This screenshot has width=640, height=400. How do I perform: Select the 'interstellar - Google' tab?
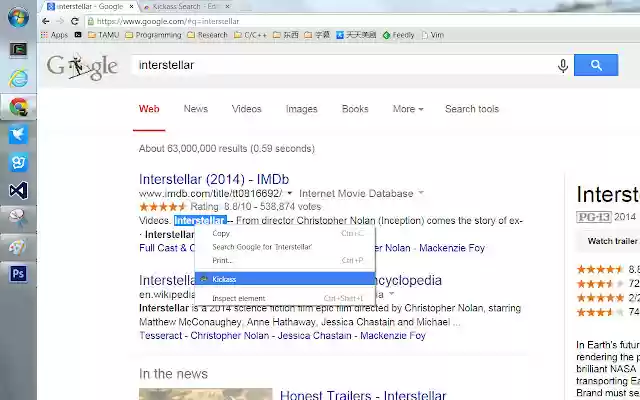(88, 7)
